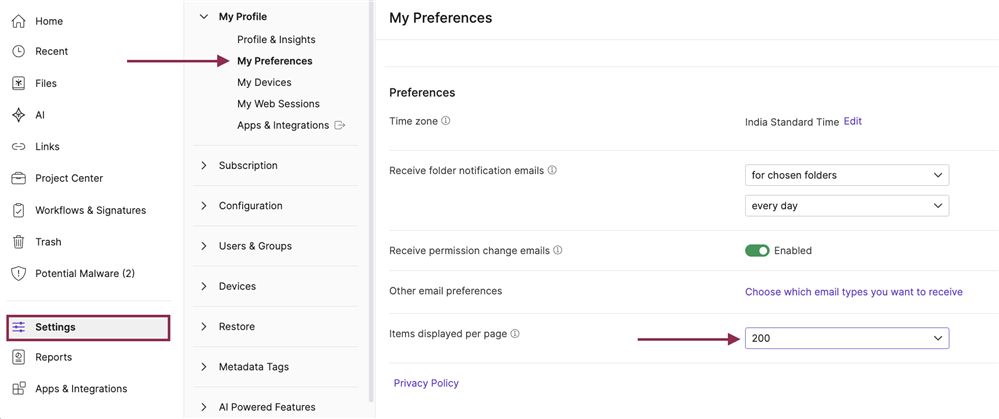999x419 pixels.
Task: Click the Time zone info icon
Action: tap(446, 120)
